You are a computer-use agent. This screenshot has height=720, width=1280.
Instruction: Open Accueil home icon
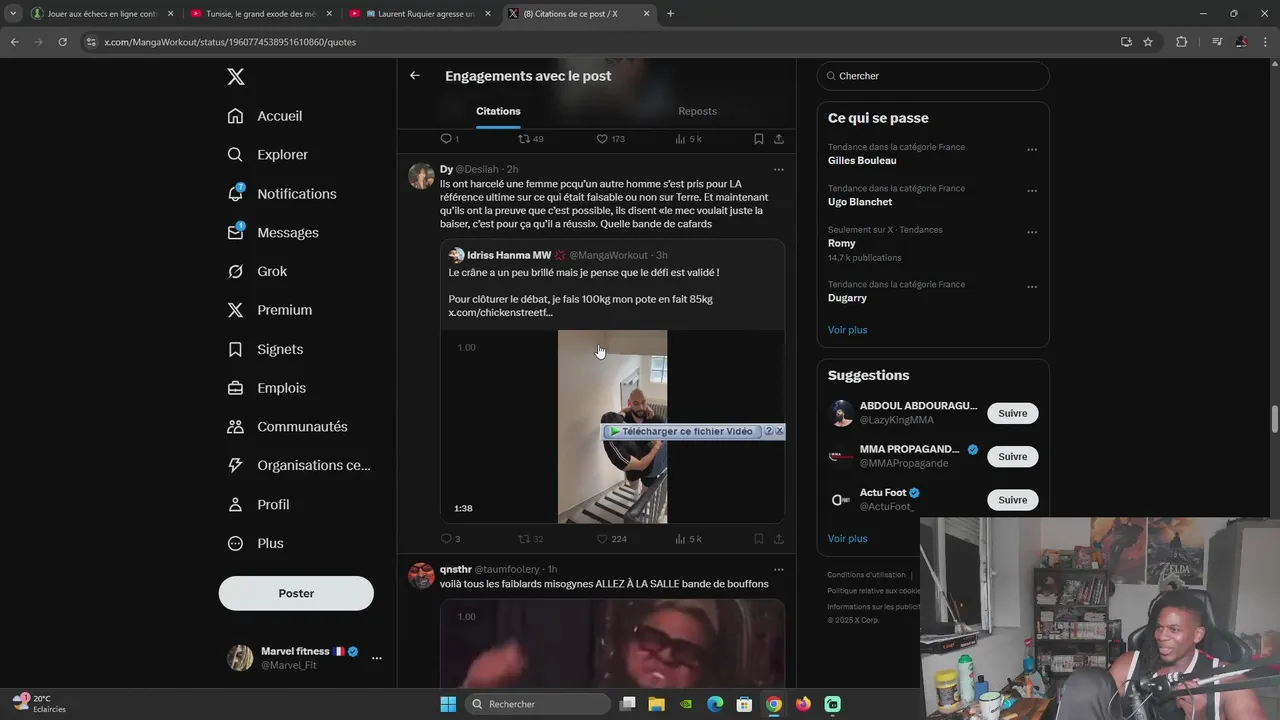point(235,116)
